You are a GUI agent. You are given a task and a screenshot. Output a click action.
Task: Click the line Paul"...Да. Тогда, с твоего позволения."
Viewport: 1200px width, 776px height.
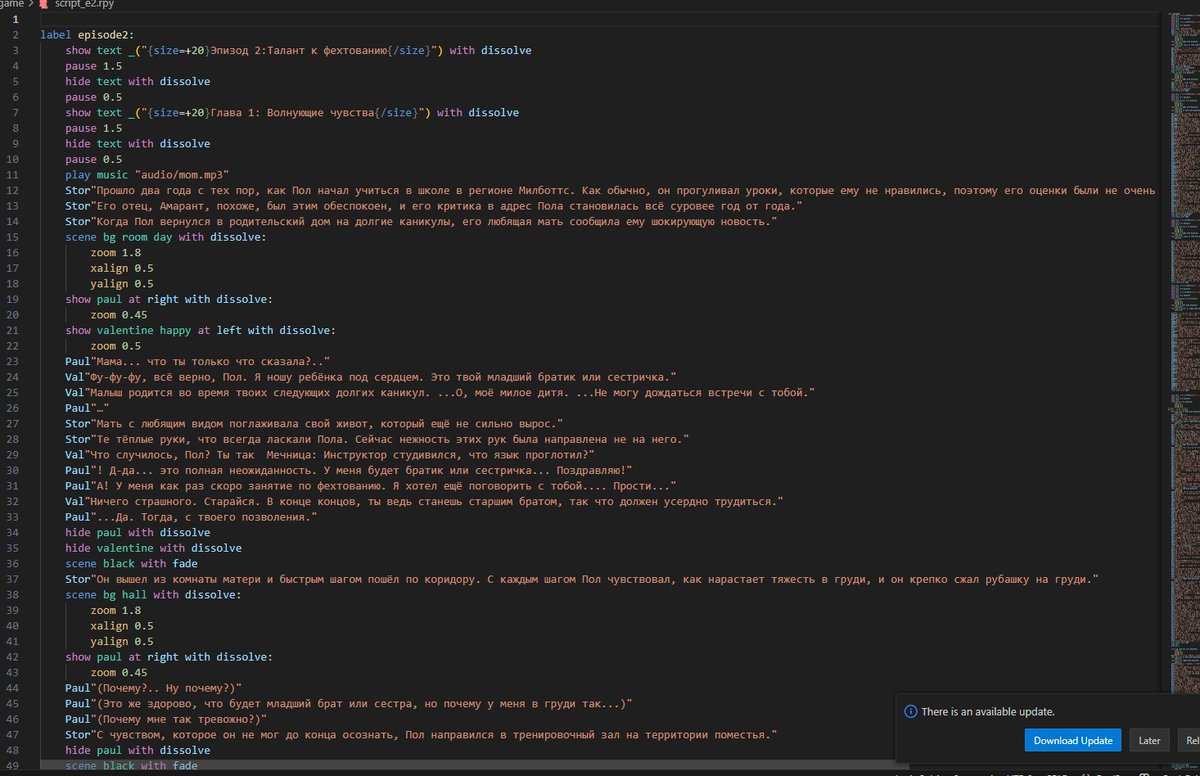point(191,516)
